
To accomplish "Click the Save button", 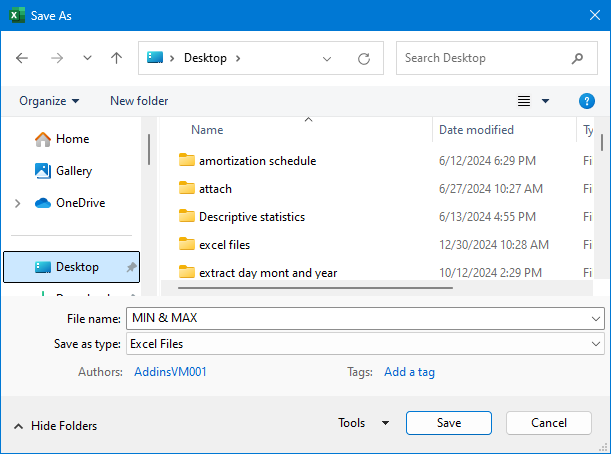I will point(449,424).
